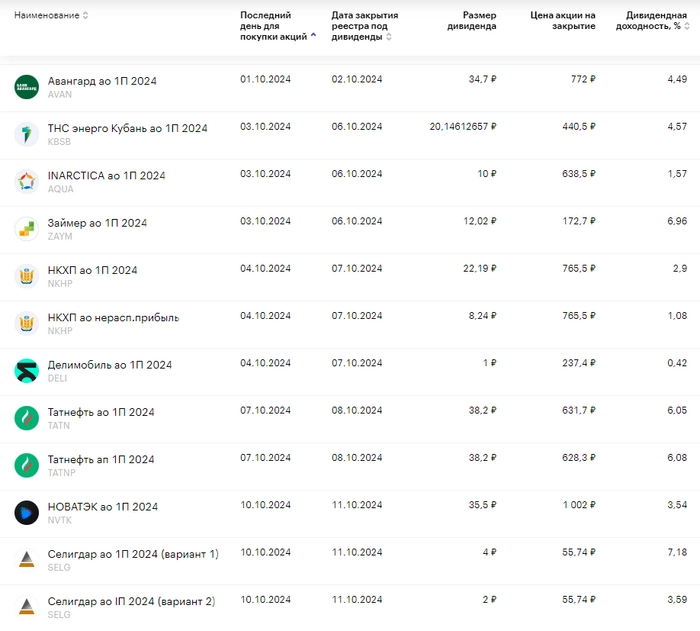
Task: Click the Займер green-yellow logo icon
Action: click(x=27, y=229)
